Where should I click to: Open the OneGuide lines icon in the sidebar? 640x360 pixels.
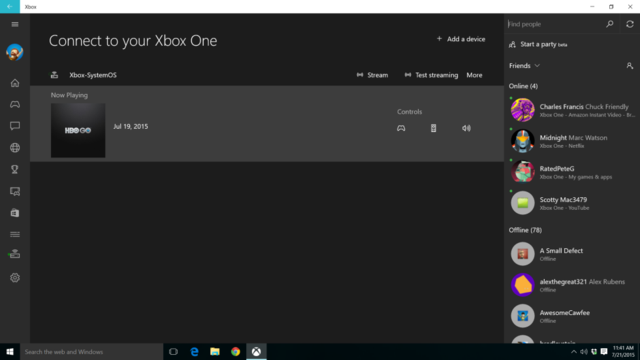click(15, 234)
